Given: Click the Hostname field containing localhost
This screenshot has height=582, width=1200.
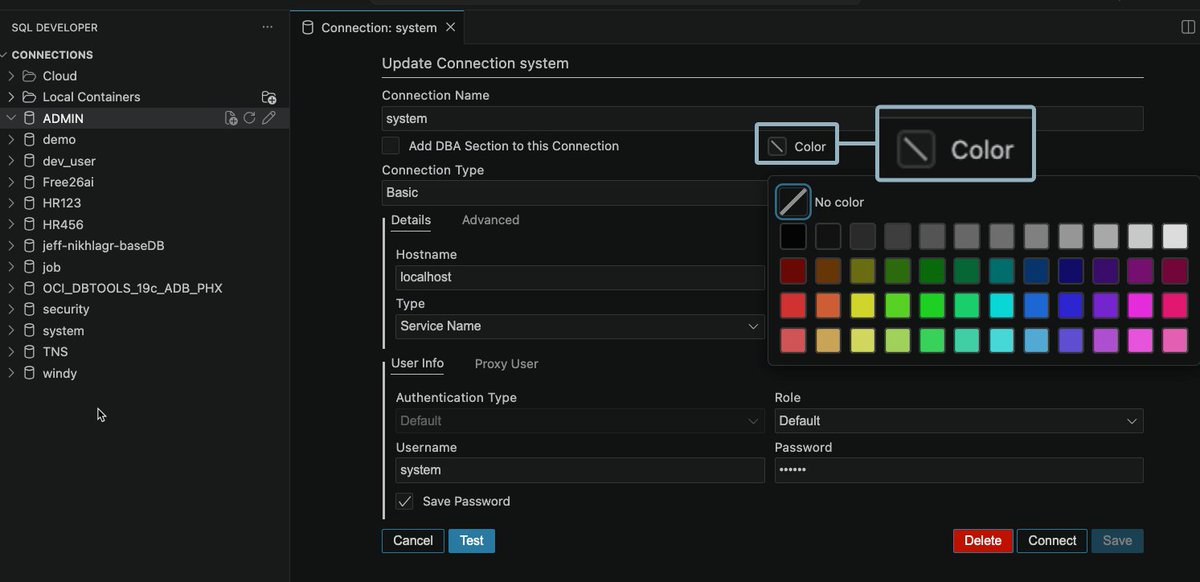Looking at the screenshot, I should pos(580,277).
